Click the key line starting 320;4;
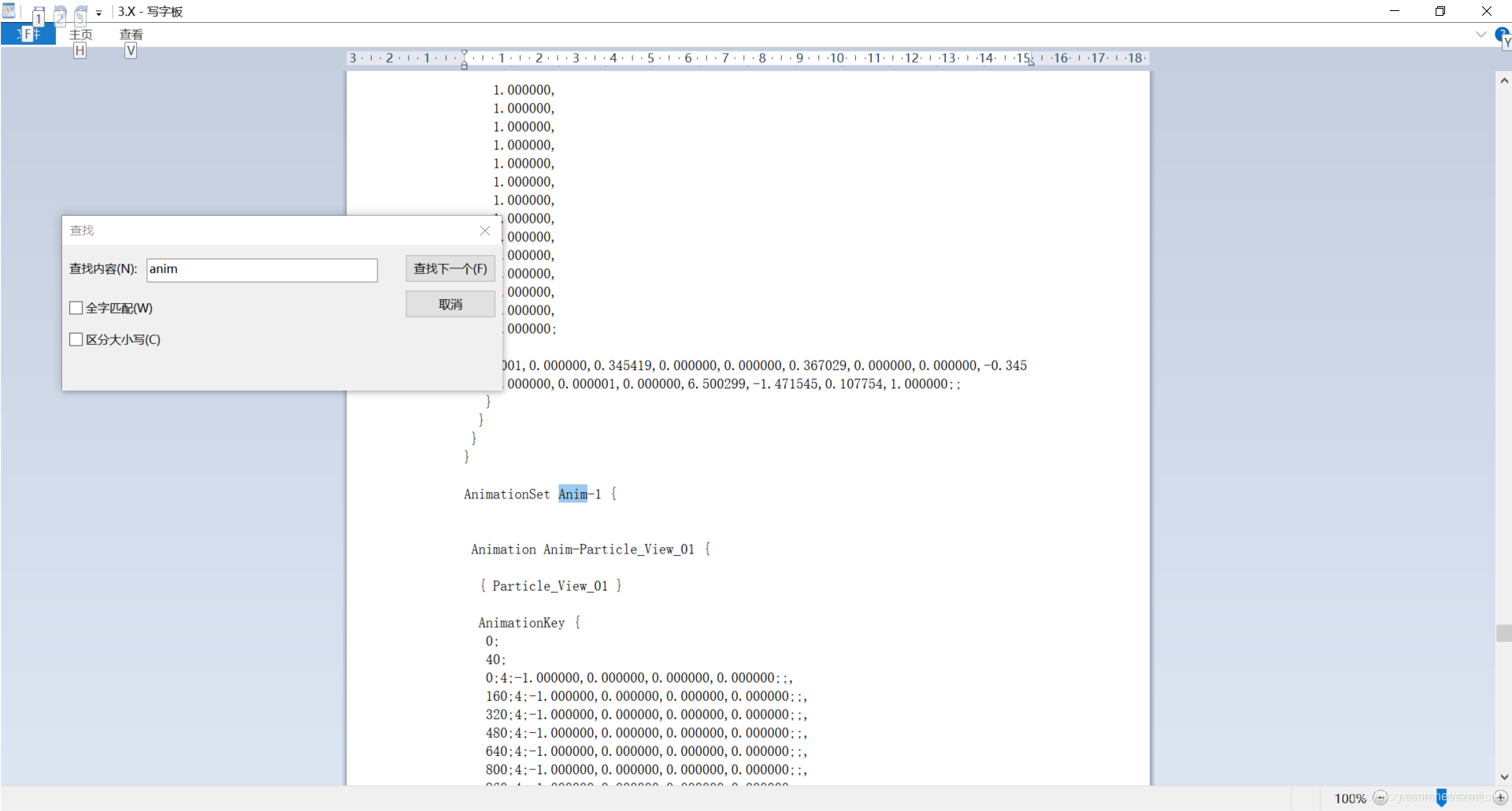This screenshot has width=1512, height=811. point(647,715)
